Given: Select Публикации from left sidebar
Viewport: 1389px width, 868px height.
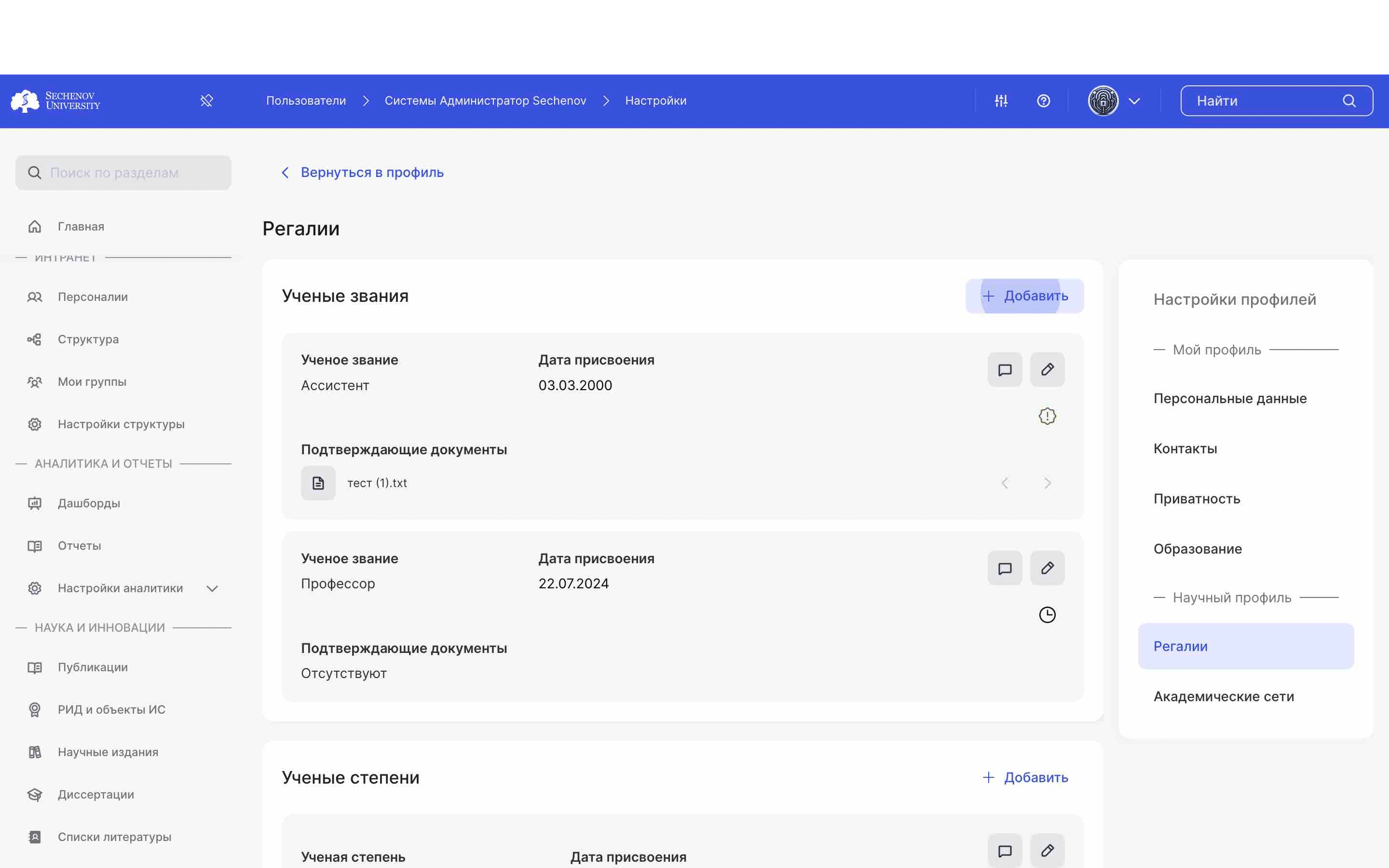Looking at the screenshot, I should 92,667.
